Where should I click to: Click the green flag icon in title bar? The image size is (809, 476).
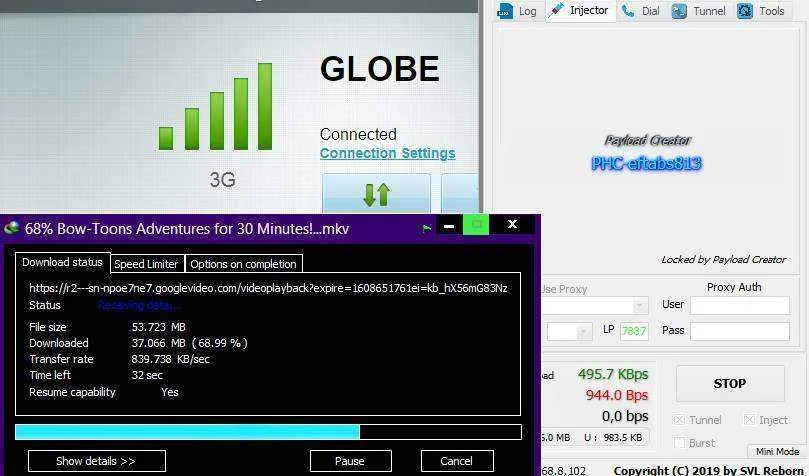click(426, 228)
